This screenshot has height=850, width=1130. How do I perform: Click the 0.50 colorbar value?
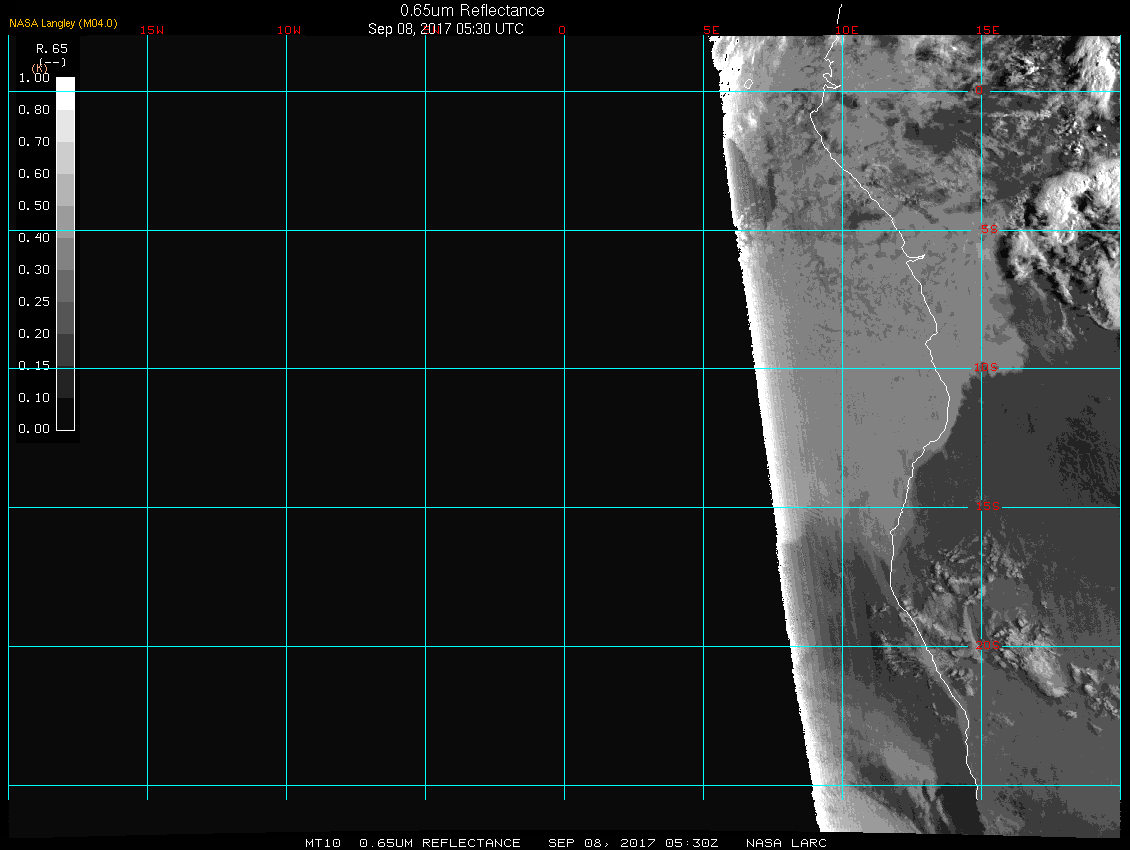tap(34, 205)
